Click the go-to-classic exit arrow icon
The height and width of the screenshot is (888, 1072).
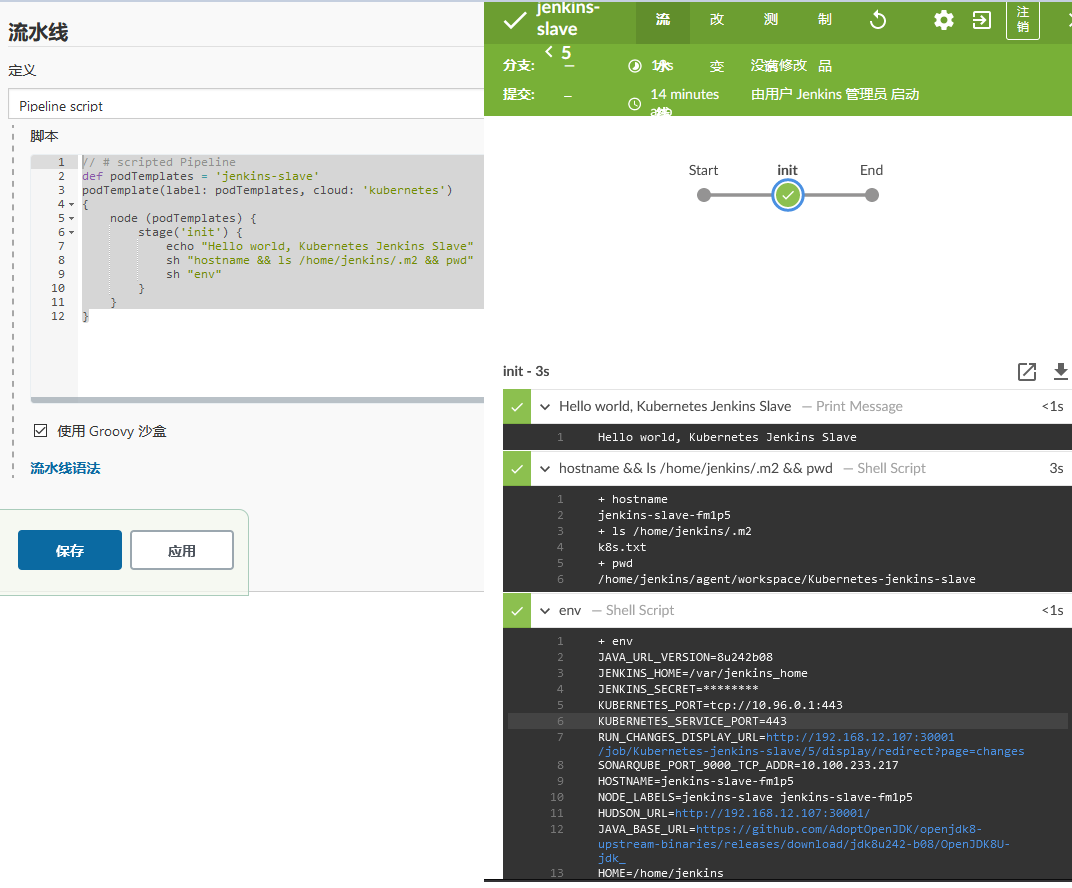click(x=982, y=21)
